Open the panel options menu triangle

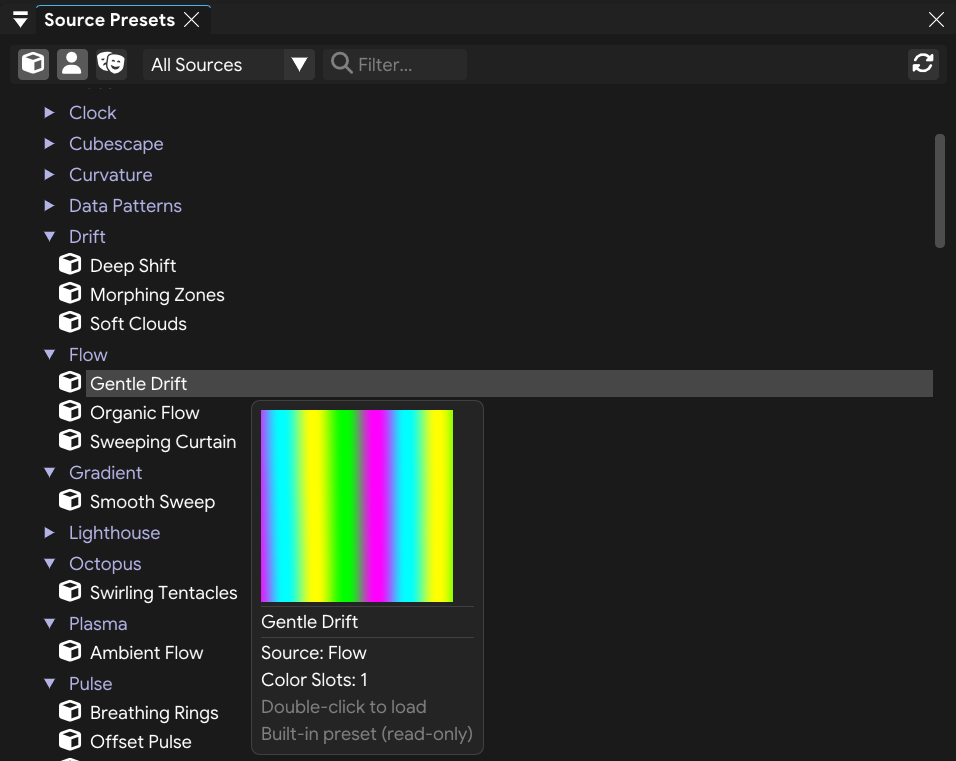(x=20, y=20)
